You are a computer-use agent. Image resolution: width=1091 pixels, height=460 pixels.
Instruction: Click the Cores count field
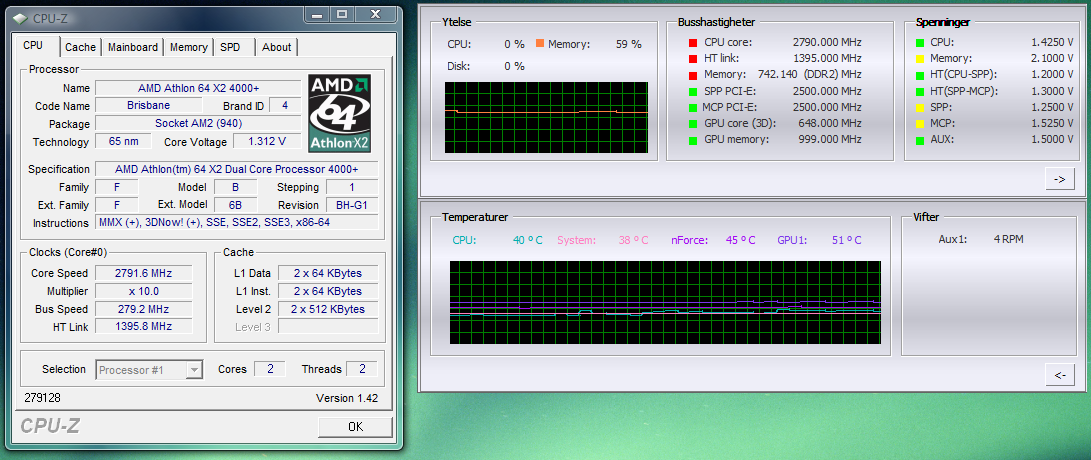click(270, 370)
